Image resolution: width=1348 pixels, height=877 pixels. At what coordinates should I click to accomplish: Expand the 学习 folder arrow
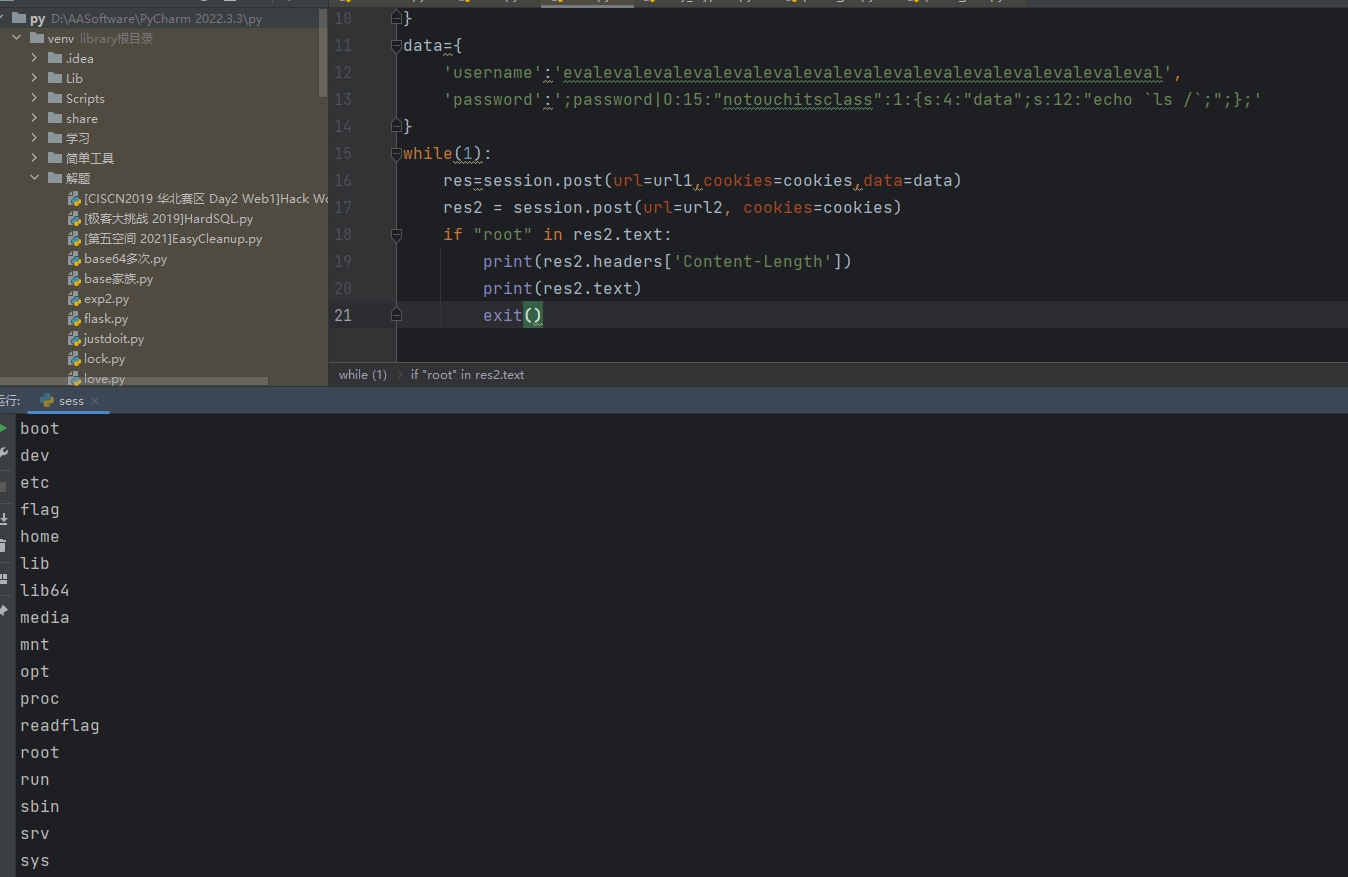click(34, 138)
